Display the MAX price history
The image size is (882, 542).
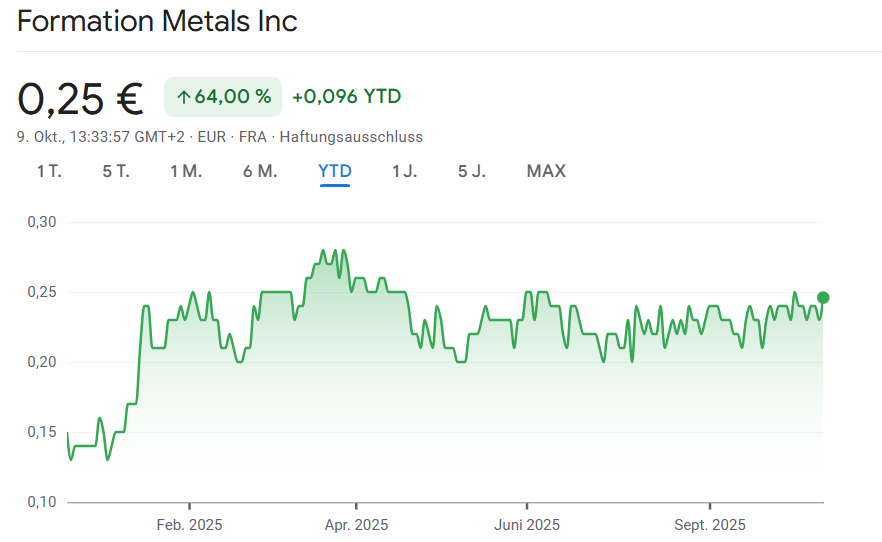pos(546,171)
